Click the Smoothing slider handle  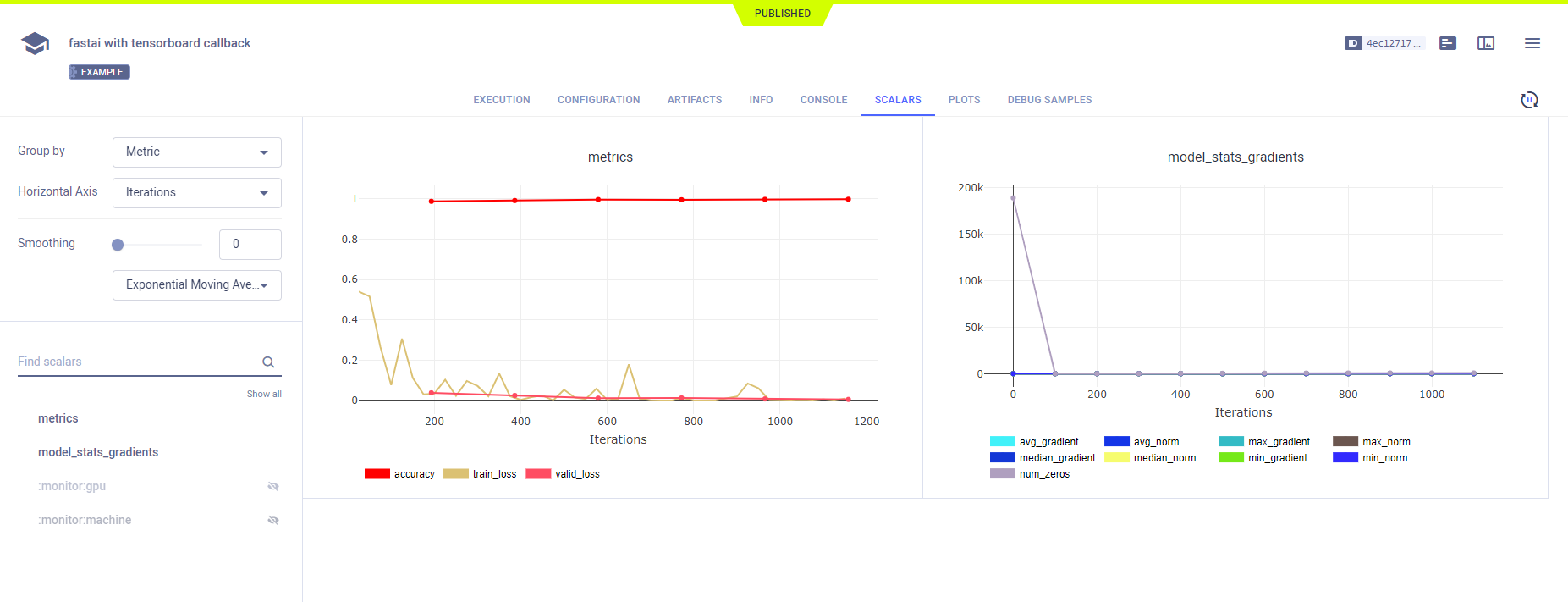point(118,245)
